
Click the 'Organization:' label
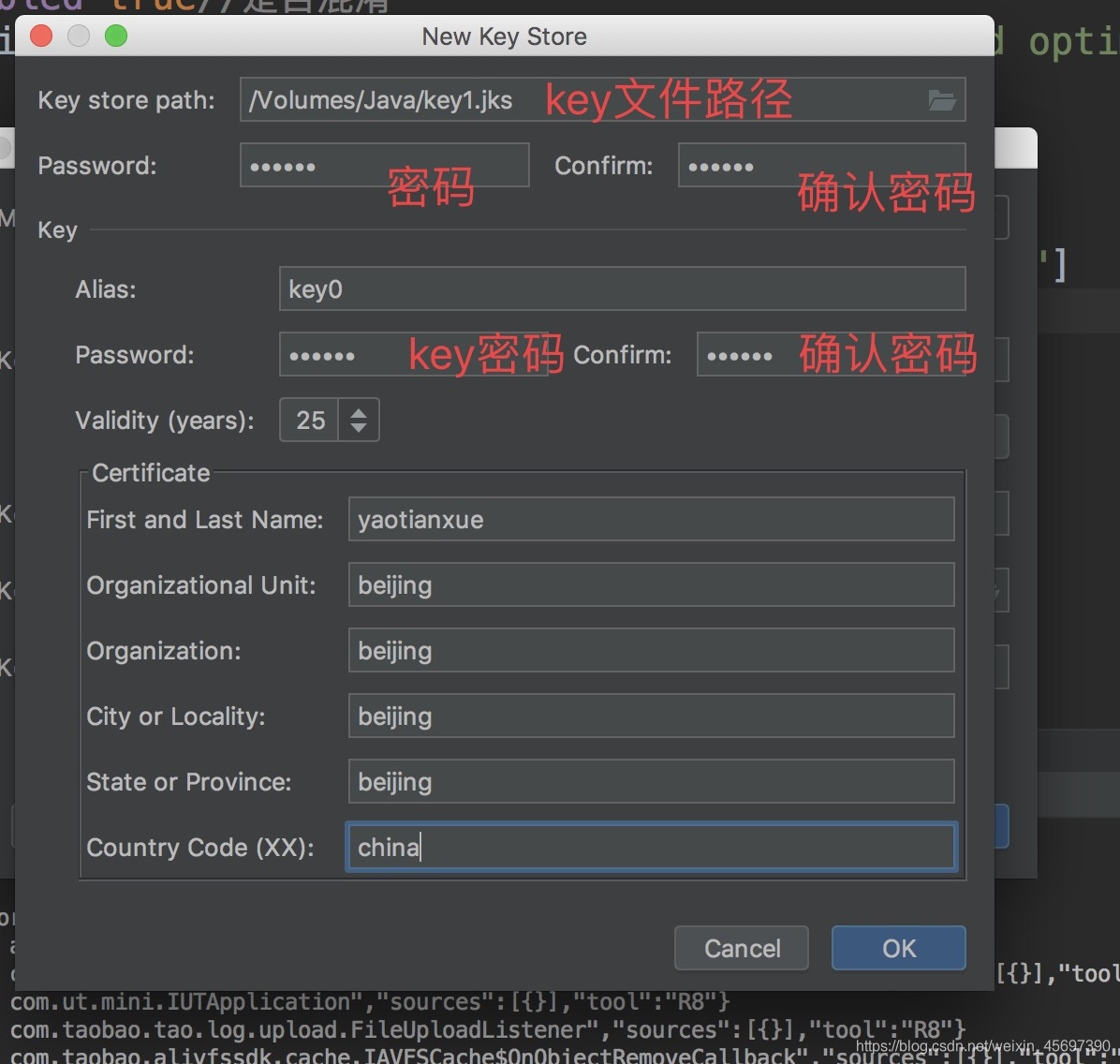[164, 651]
